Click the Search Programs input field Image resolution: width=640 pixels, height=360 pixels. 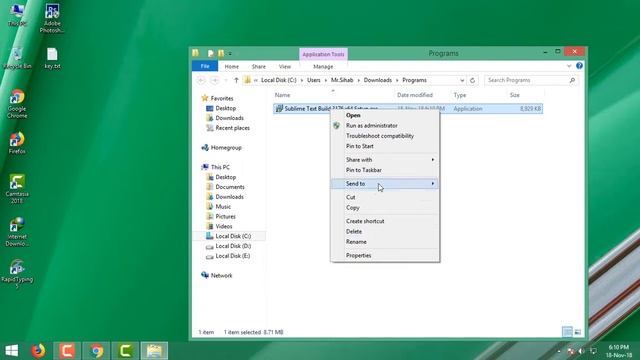point(531,80)
